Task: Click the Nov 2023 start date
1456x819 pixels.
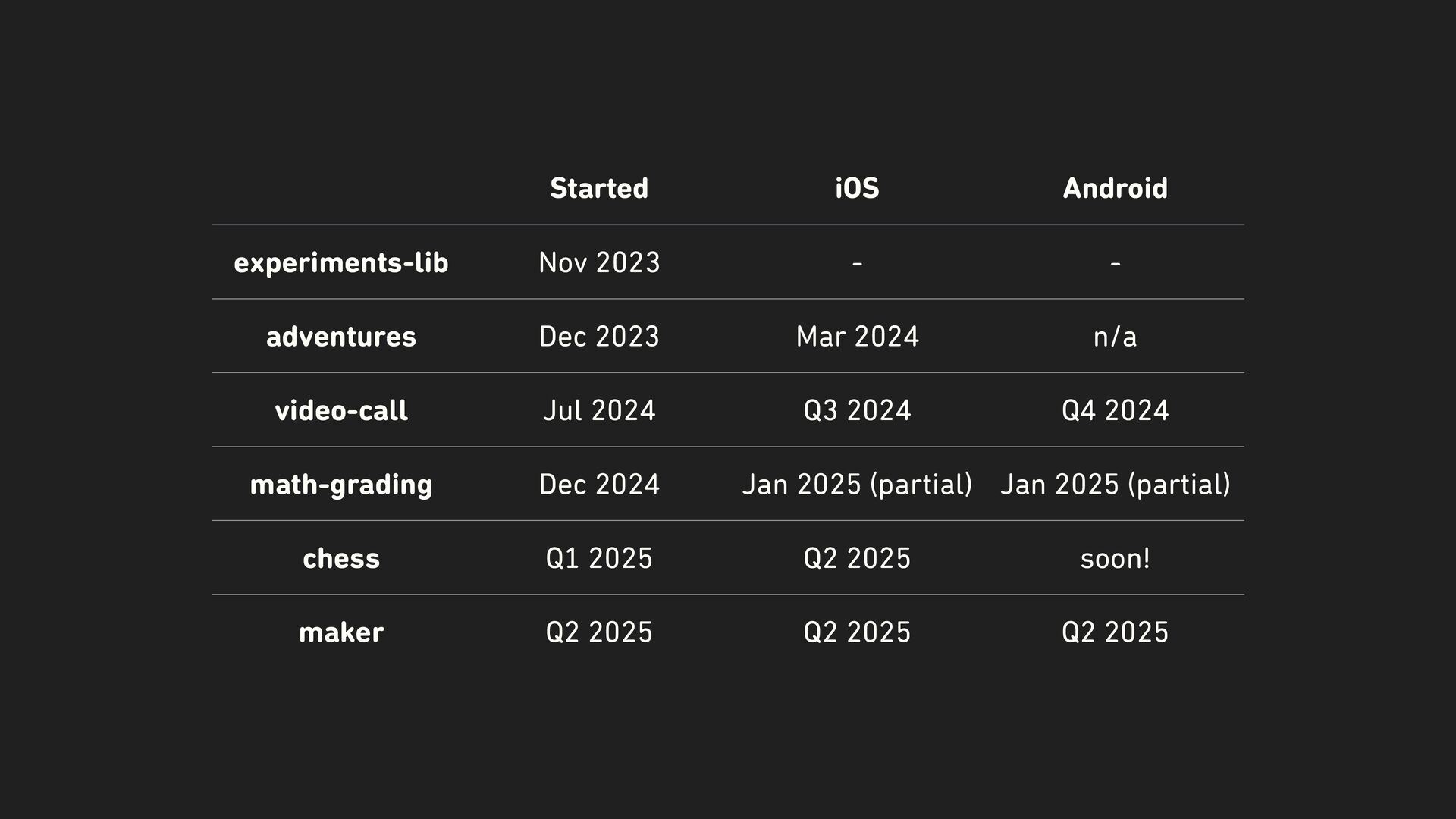Action: (x=599, y=262)
